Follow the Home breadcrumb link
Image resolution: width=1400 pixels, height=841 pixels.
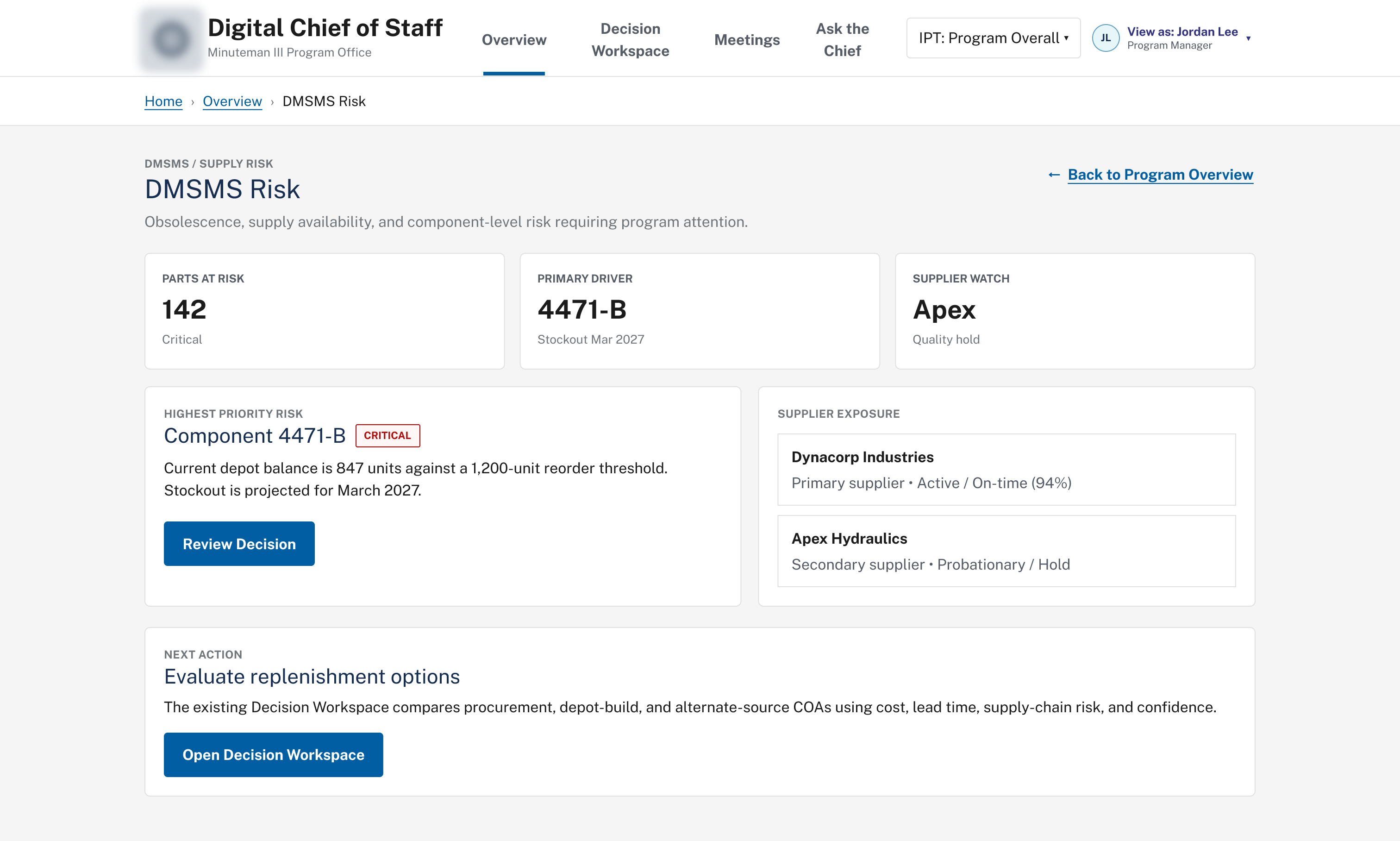[x=163, y=101]
